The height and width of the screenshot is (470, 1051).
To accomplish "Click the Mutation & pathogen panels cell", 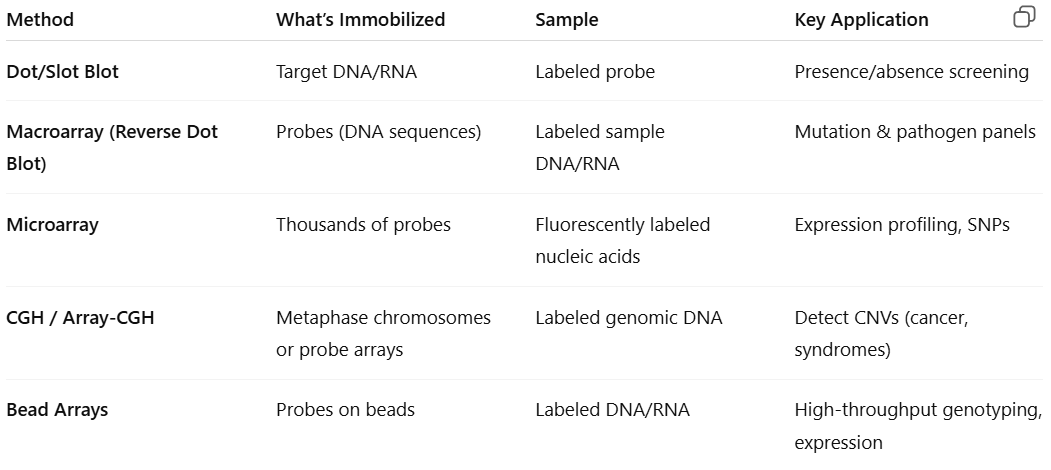I will point(915,132).
